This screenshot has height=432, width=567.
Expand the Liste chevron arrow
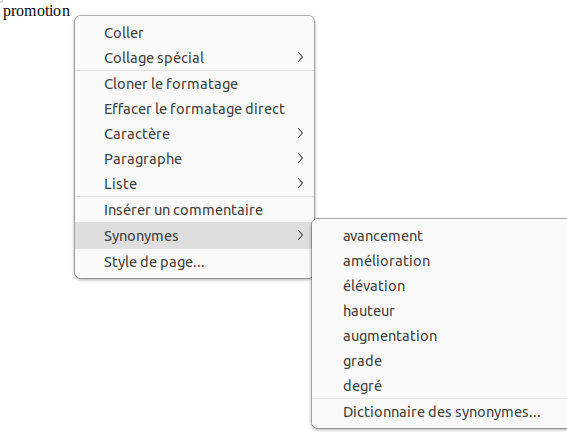pyautogui.click(x=300, y=183)
